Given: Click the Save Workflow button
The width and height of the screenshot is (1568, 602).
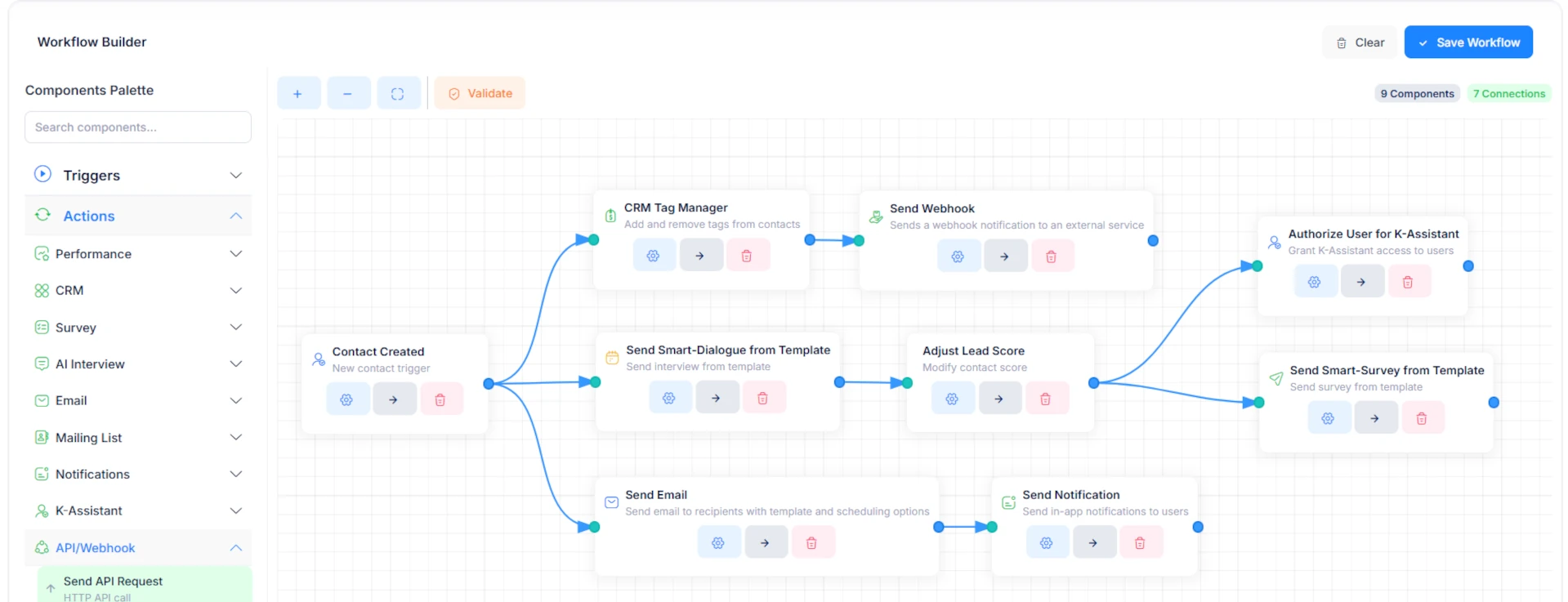Looking at the screenshot, I should pyautogui.click(x=1468, y=42).
